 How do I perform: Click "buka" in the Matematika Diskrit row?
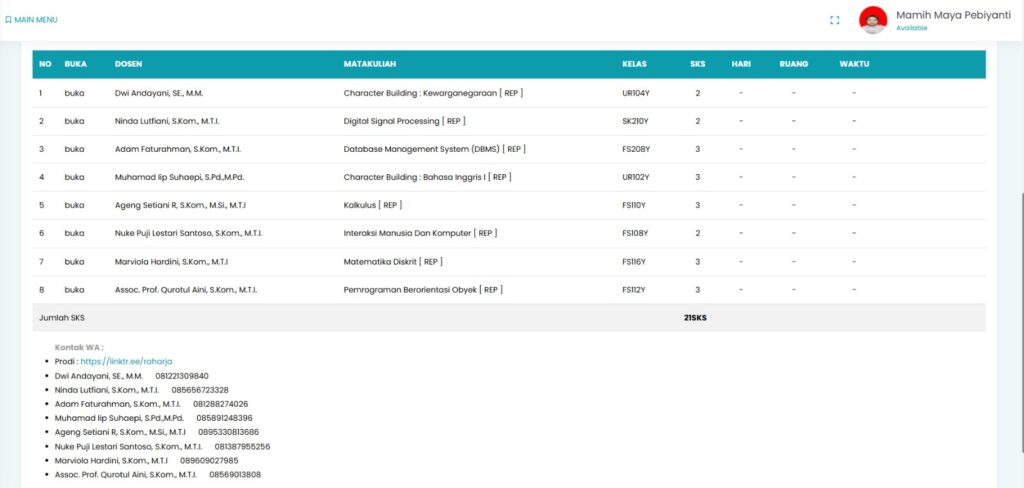click(x=74, y=262)
